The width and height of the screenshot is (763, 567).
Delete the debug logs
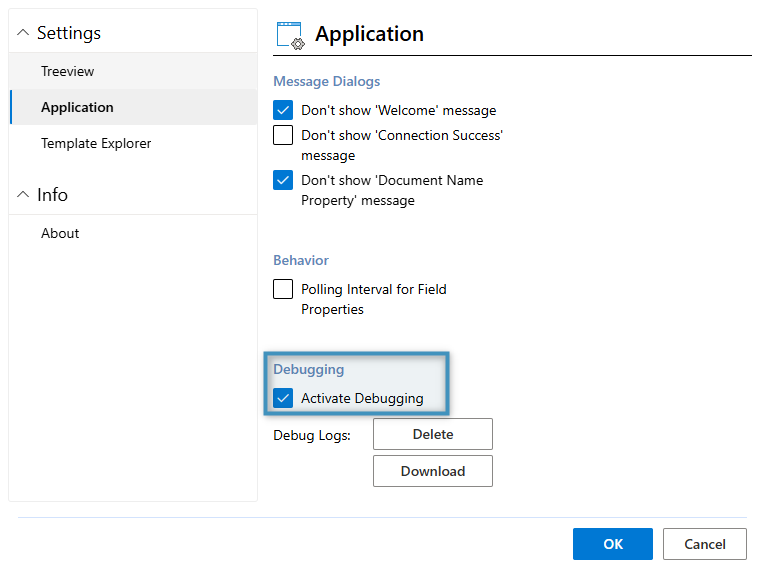click(x=432, y=434)
